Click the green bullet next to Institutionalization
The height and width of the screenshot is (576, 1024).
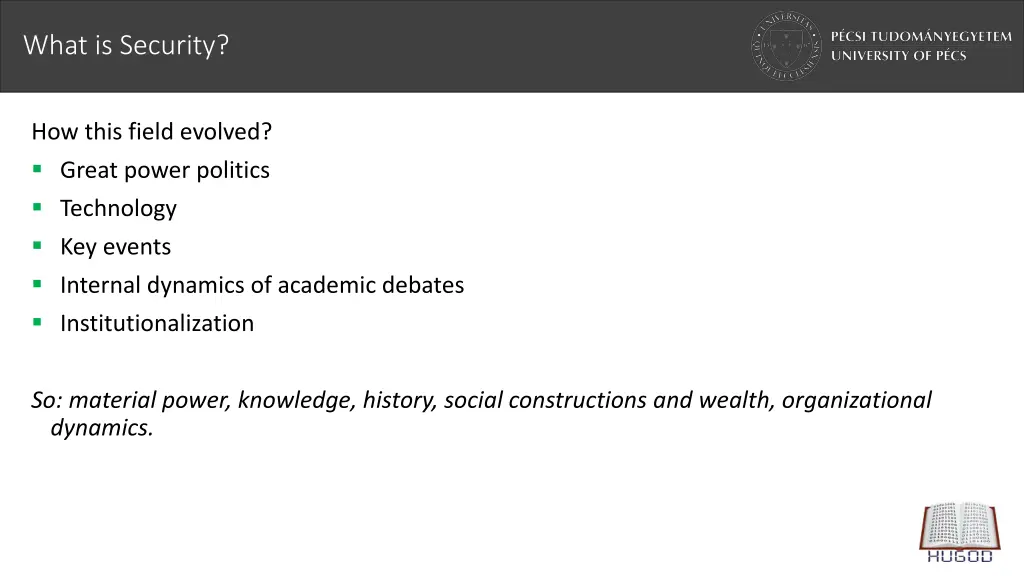point(37,322)
